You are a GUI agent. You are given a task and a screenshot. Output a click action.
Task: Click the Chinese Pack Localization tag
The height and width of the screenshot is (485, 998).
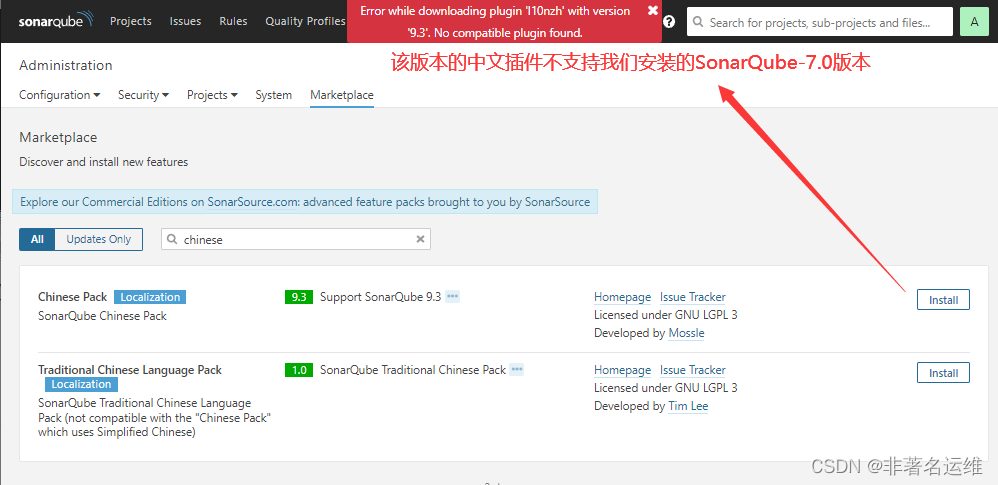click(150, 297)
